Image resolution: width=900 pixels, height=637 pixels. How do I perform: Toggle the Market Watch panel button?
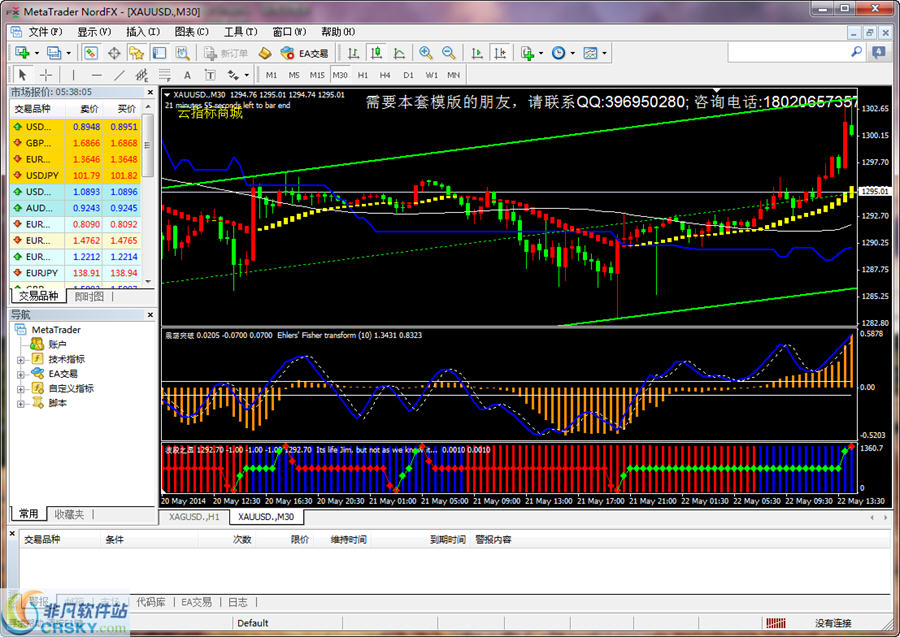point(91,53)
